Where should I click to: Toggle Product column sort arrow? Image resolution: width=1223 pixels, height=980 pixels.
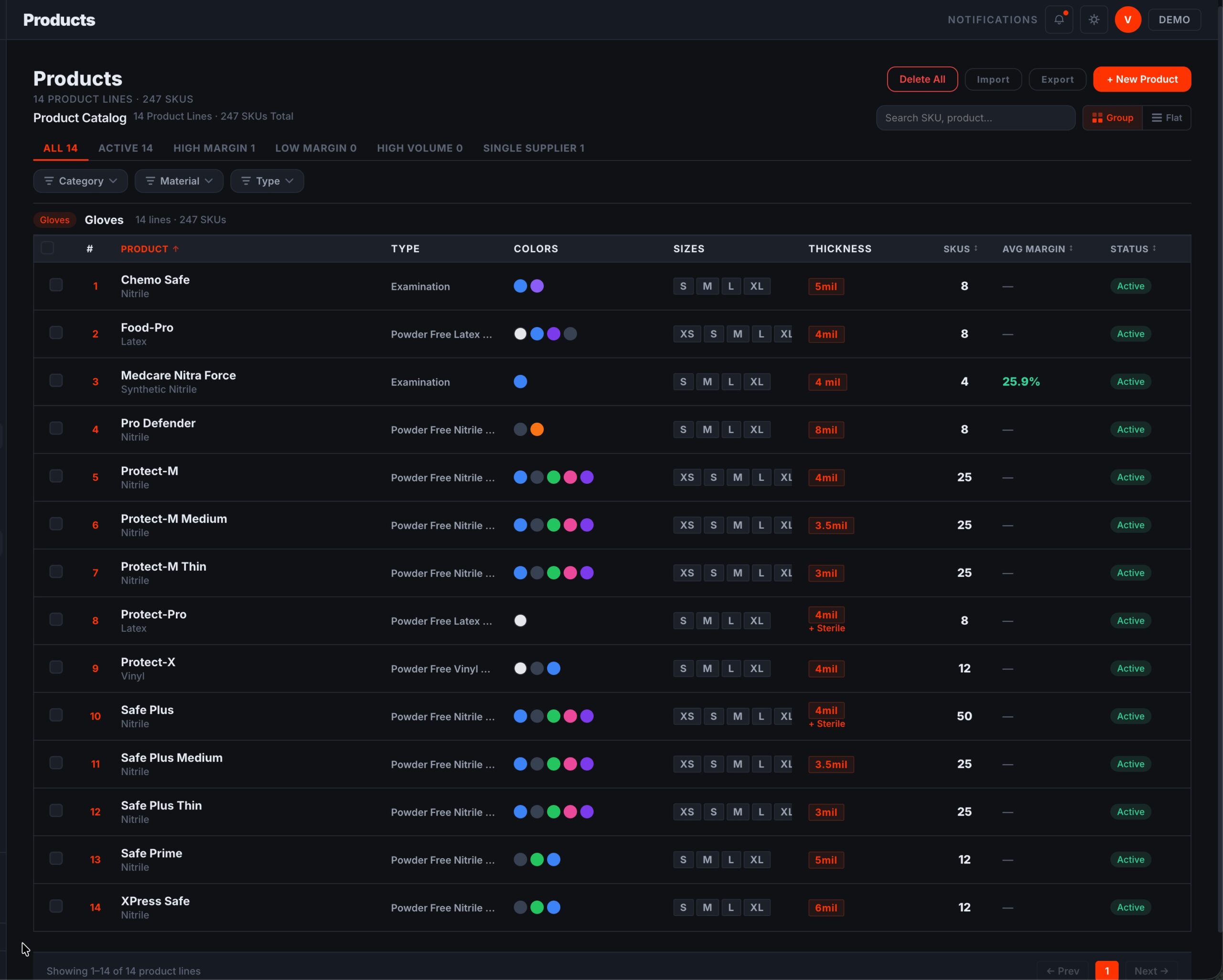[x=176, y=248]
